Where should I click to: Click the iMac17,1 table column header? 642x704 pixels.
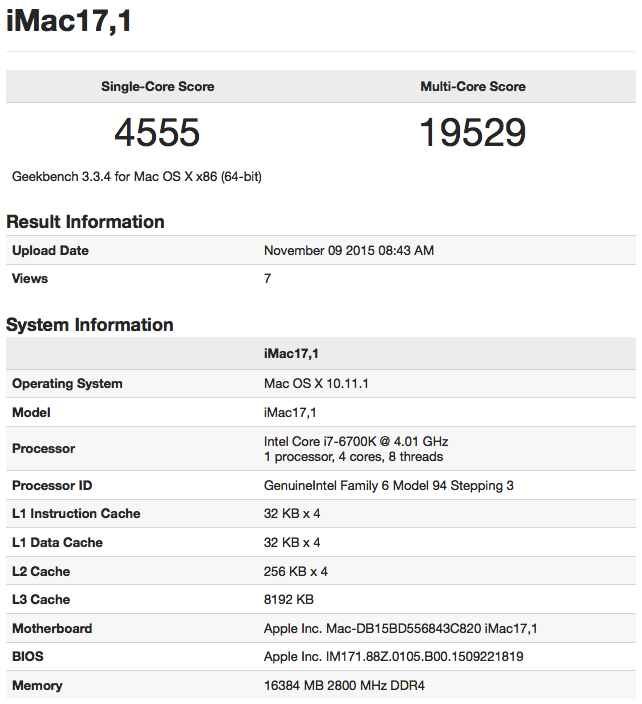pos(291,354)
